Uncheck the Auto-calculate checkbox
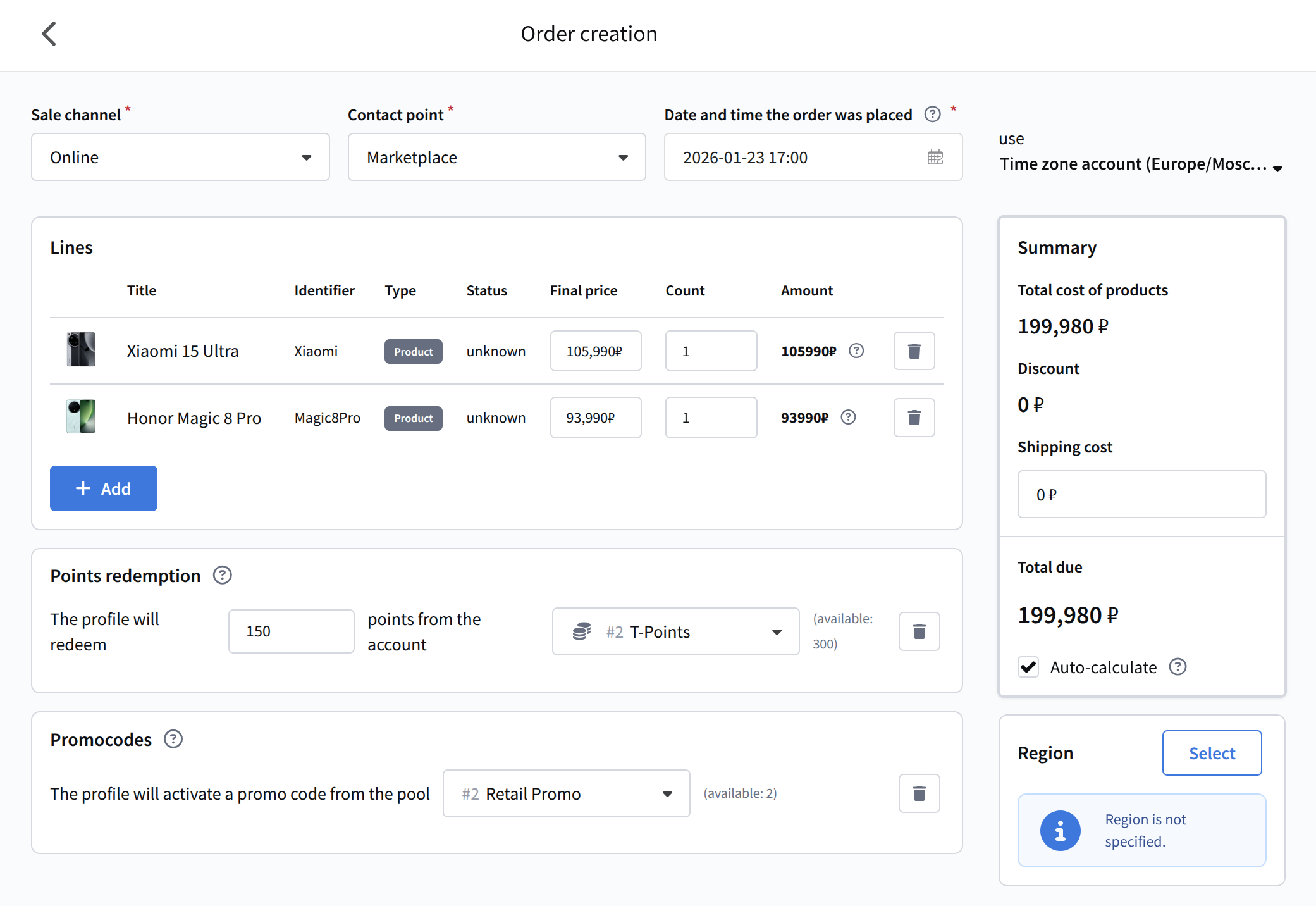This screenshot has height=906, width=1316. pyautogui.click(x=1028, y=667)
